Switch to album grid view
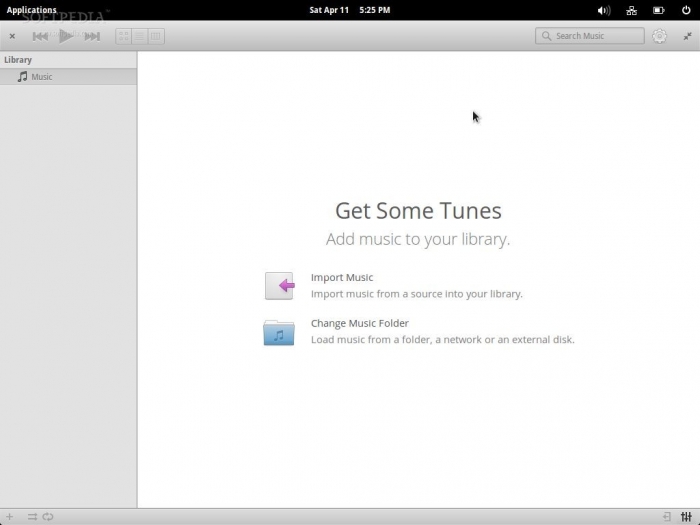Viewport: 700px width, 525px height. [x=124, y=36]
